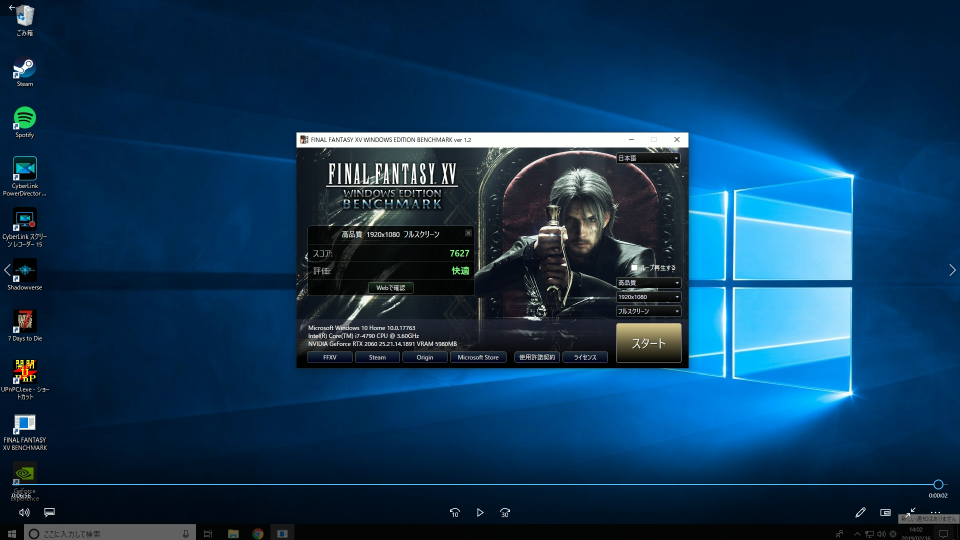Click the active app icon on taskbar
The image size is (960, 540).
[282, 534]
